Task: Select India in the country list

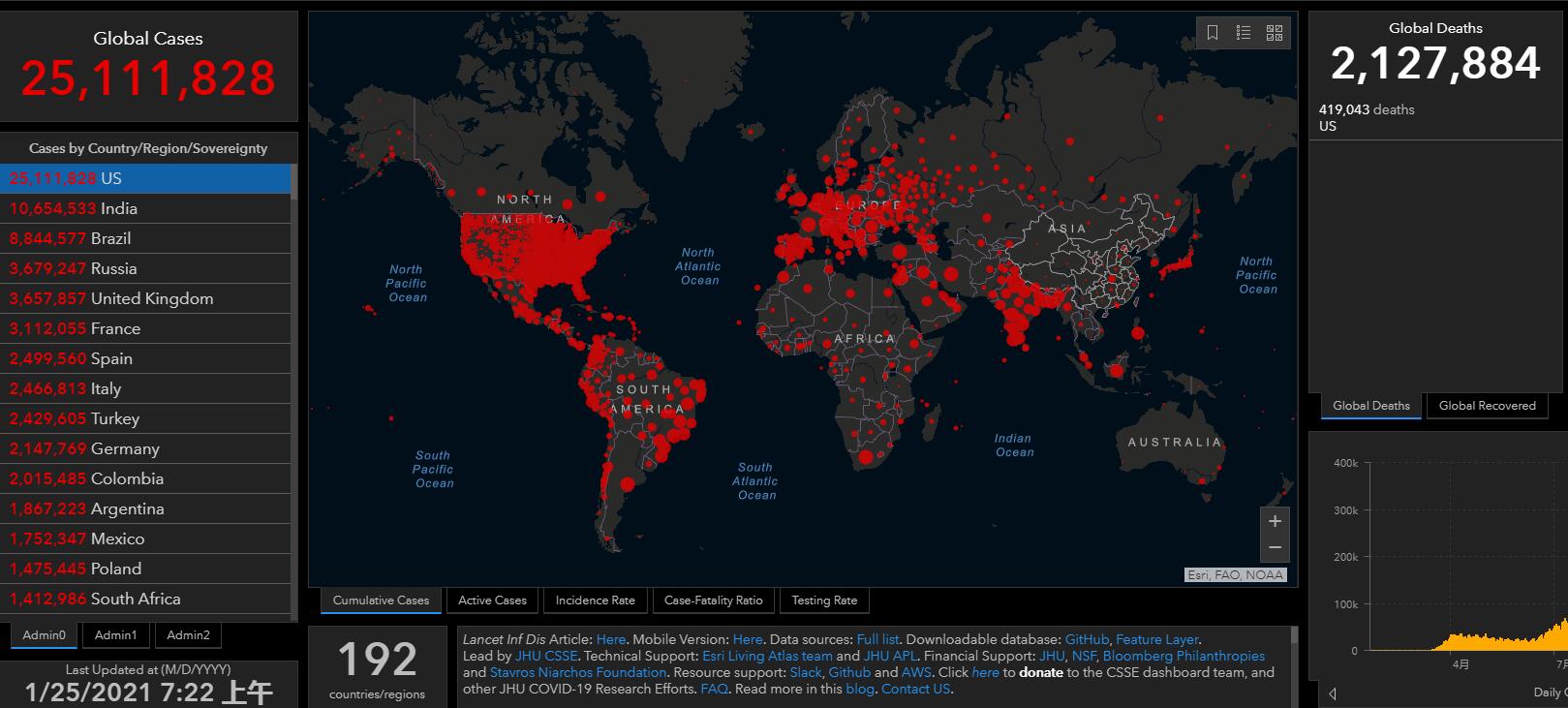Action: (x=119, y=208)
